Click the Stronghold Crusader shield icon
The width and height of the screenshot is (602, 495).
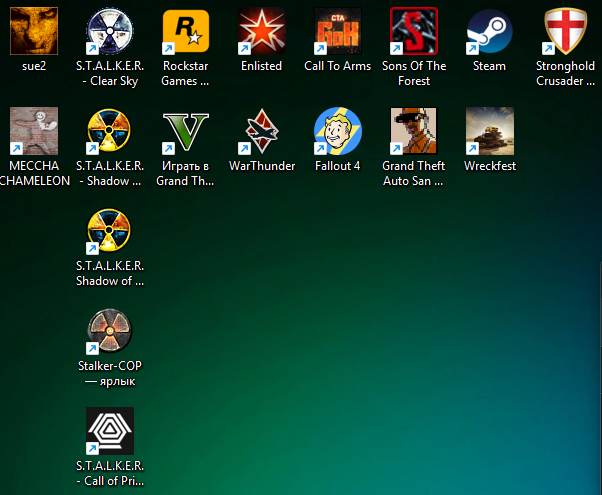(565, 31)
